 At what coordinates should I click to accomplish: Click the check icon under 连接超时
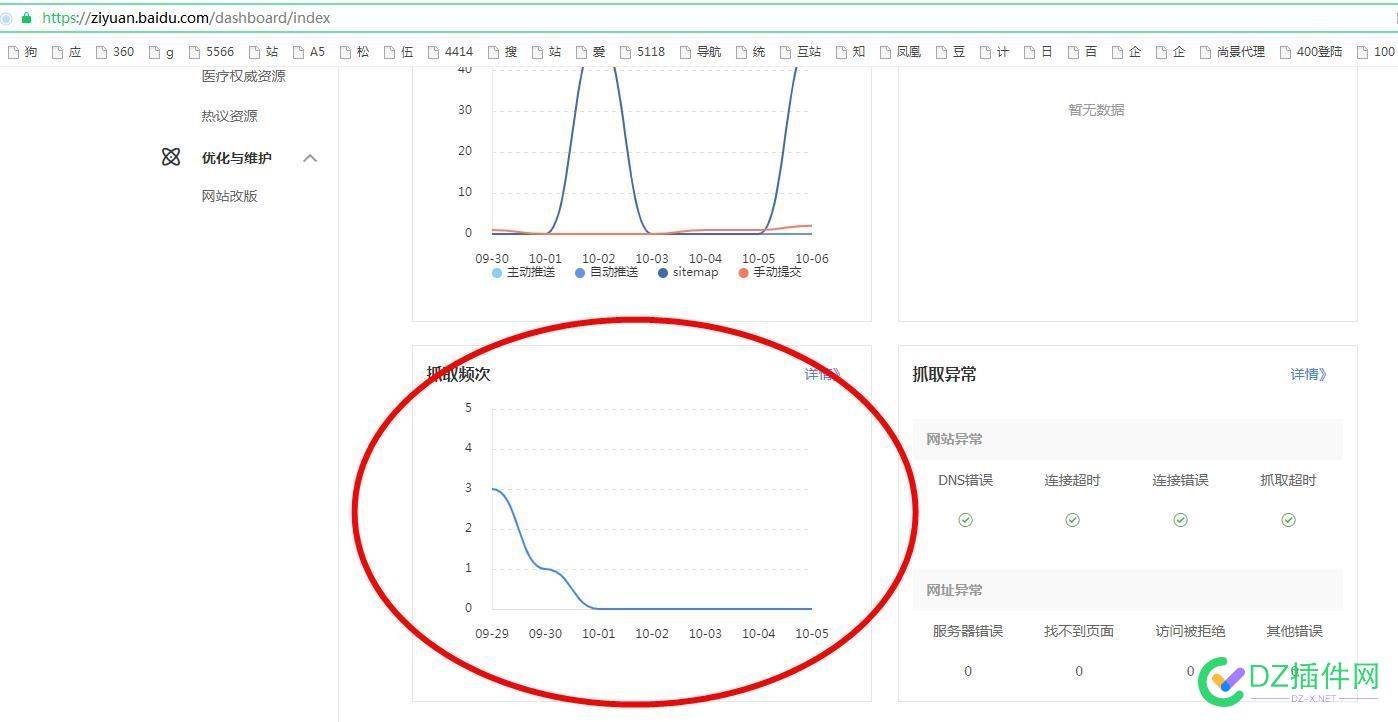[1072, 520]
